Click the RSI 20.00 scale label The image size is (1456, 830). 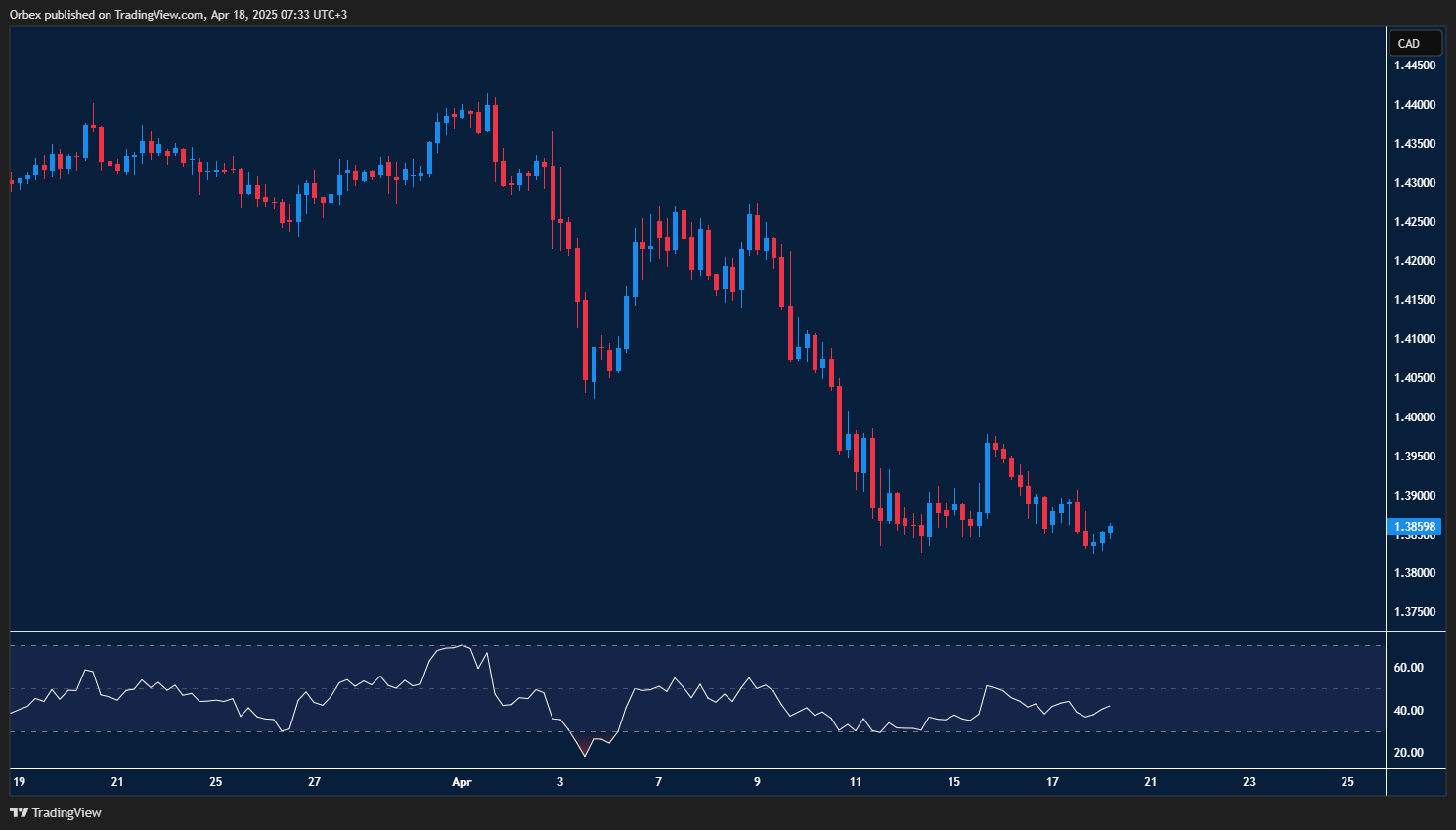point(1408,753)
